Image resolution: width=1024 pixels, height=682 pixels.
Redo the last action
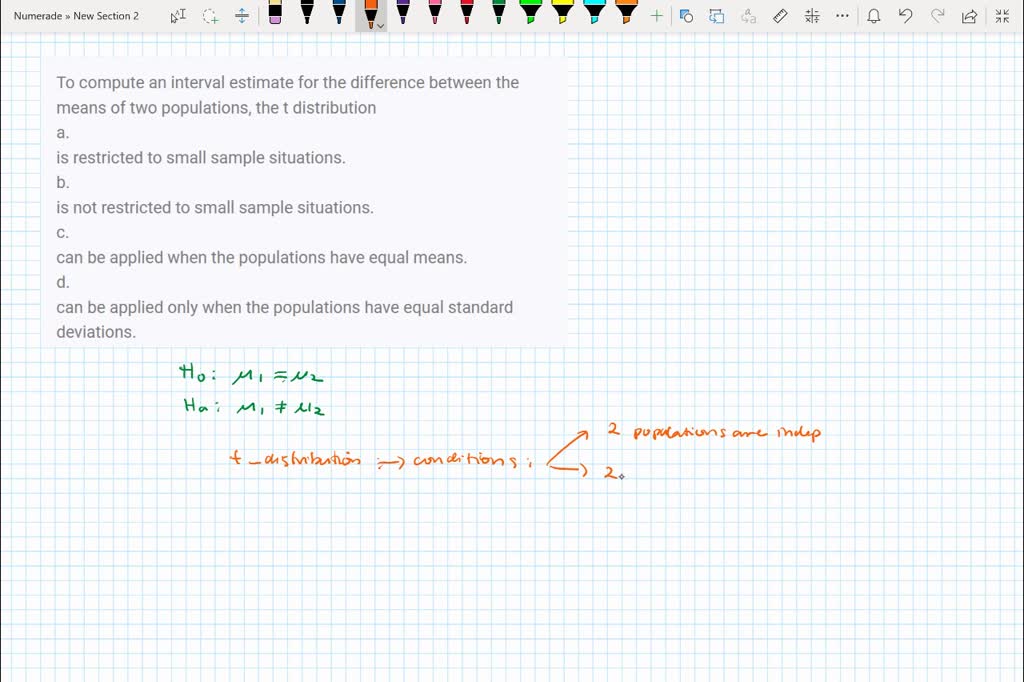[x=937, y=16]
